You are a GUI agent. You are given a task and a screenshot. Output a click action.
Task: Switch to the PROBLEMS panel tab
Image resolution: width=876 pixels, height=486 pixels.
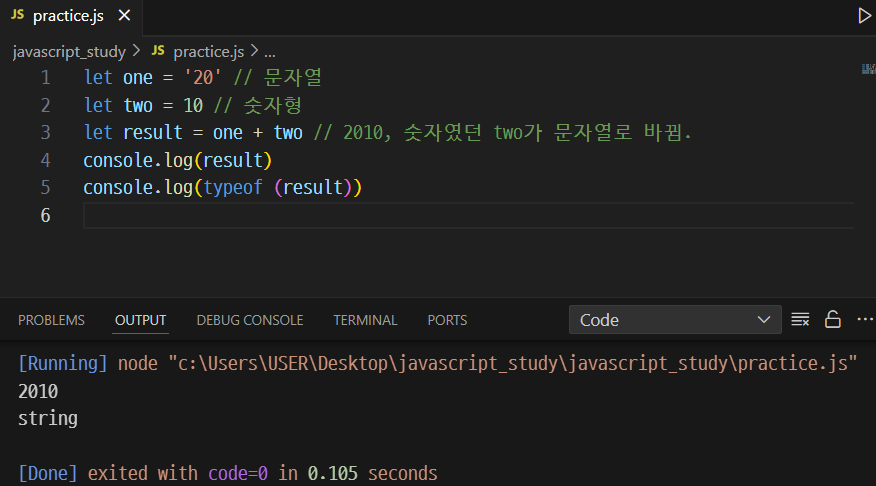tap(51, 320)
